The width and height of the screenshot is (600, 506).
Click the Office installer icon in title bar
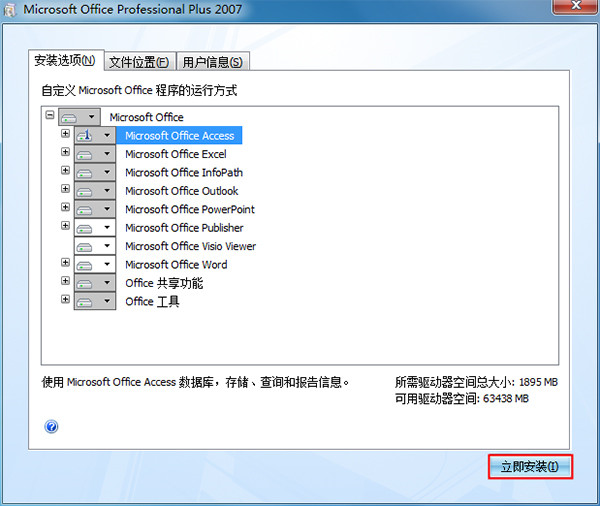click(10, 10)
